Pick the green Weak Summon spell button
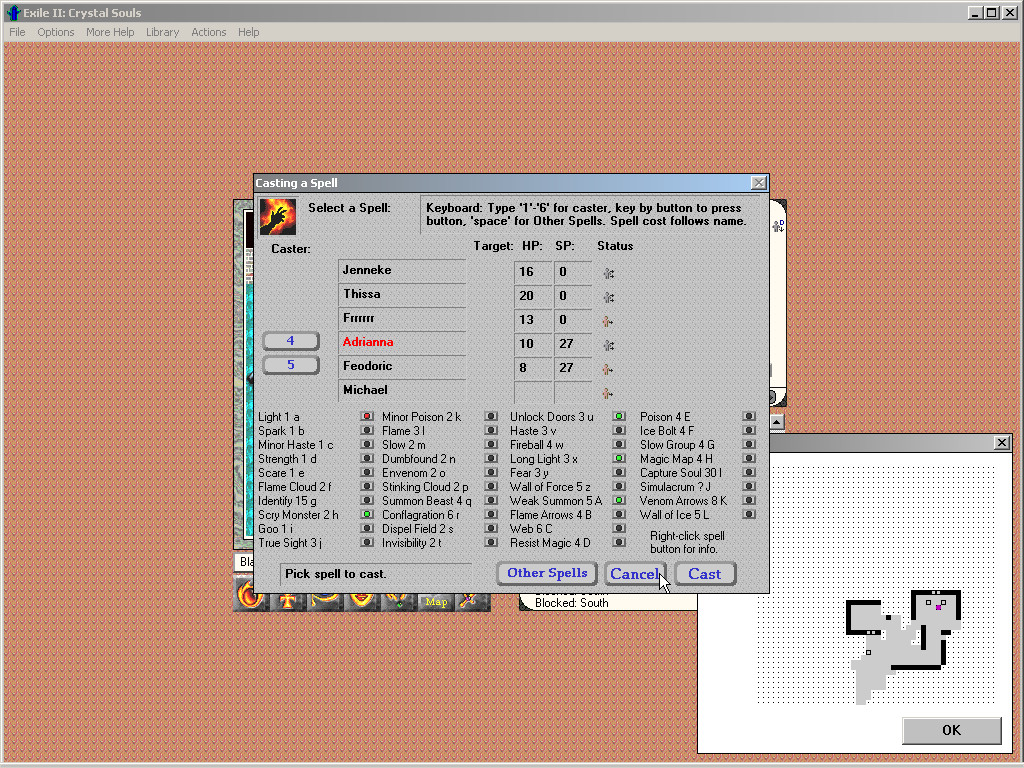 tap(619, 501)
